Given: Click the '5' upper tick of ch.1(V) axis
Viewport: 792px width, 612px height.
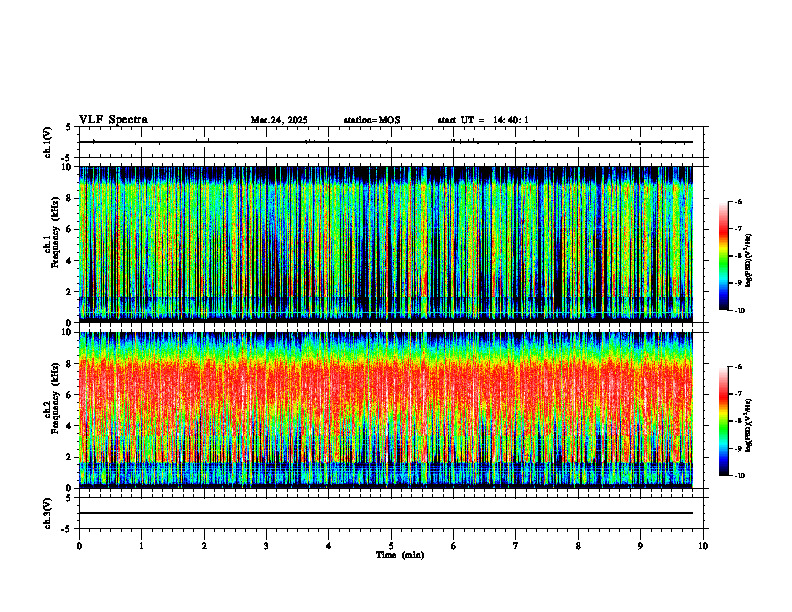Looking at the screenshot, I should 69,127.
